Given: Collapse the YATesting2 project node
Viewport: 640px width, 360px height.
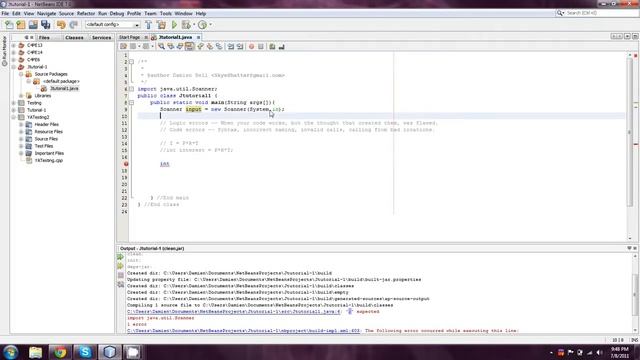Looking at the screenshot, I should [x=13, y=117].
